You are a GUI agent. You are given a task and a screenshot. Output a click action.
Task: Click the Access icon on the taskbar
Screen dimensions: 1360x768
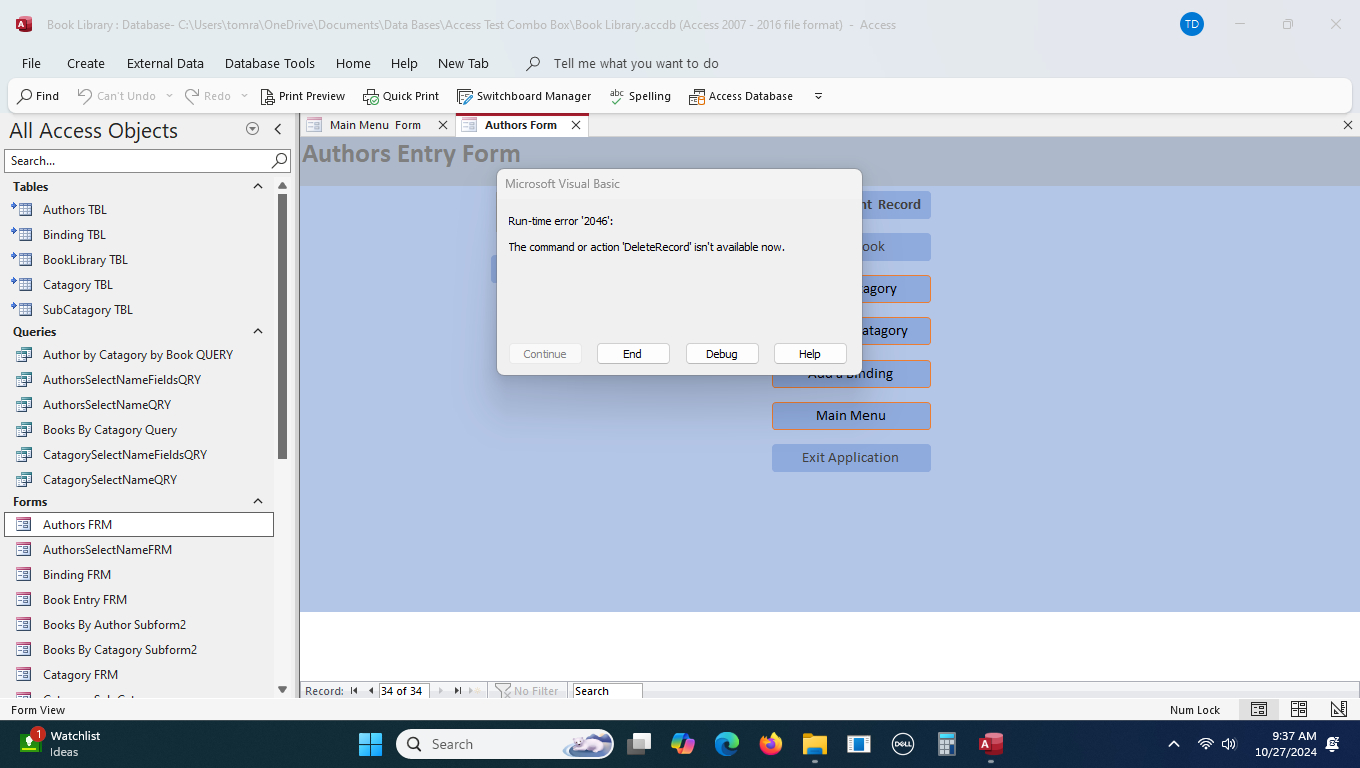coord(990,744)
